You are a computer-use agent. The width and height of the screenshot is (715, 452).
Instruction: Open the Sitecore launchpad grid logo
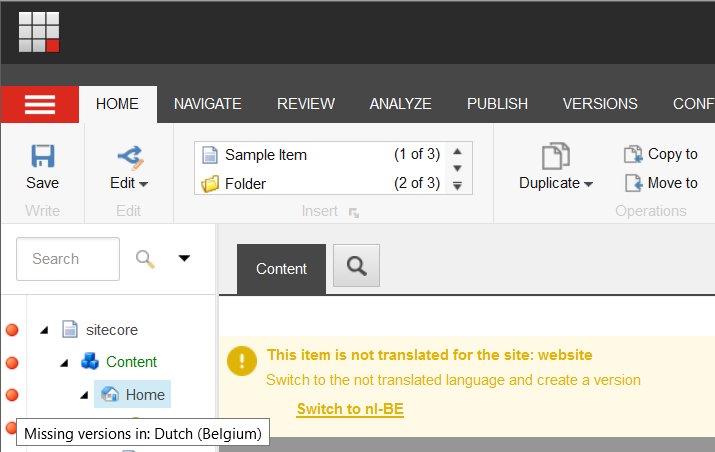coord(39,32)
